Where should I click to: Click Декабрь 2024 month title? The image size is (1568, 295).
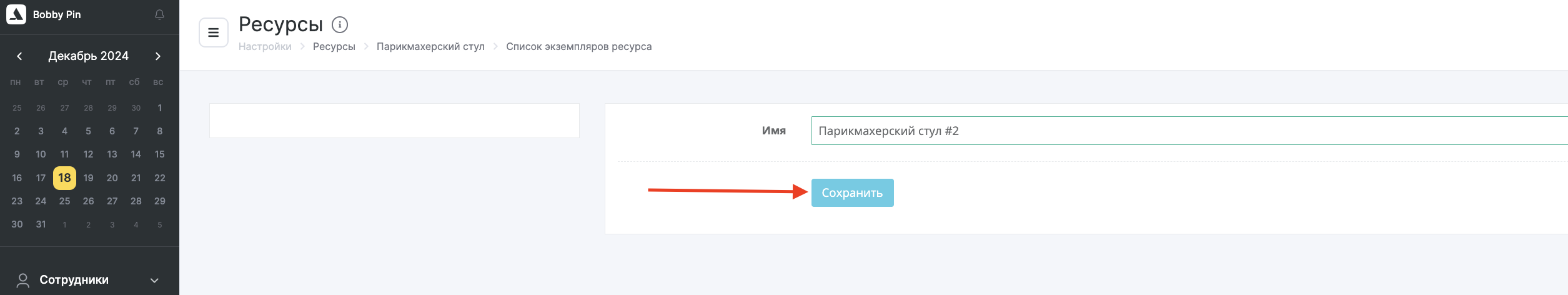[89, 56]
